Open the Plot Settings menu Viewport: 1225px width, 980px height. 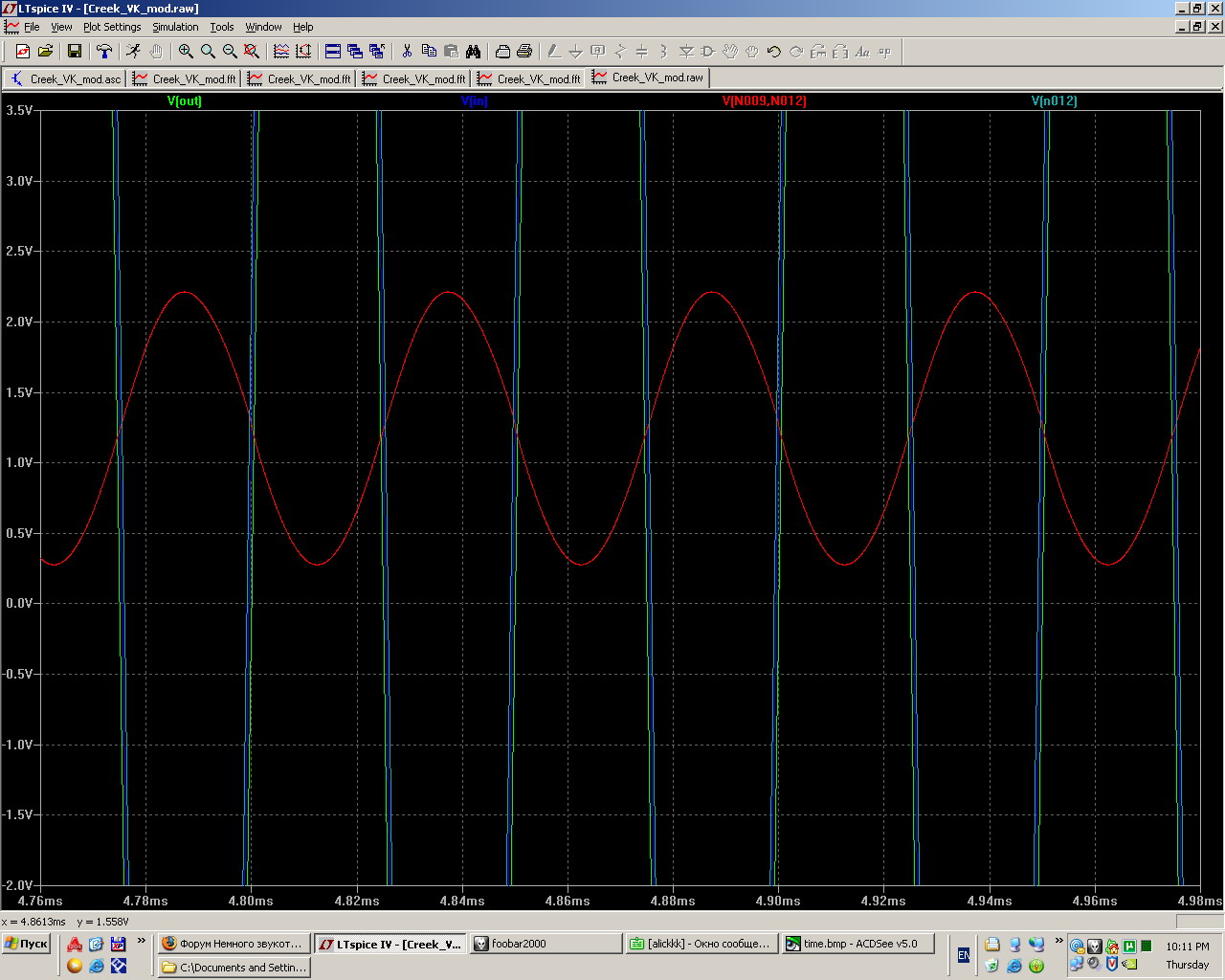pos(112,27)
